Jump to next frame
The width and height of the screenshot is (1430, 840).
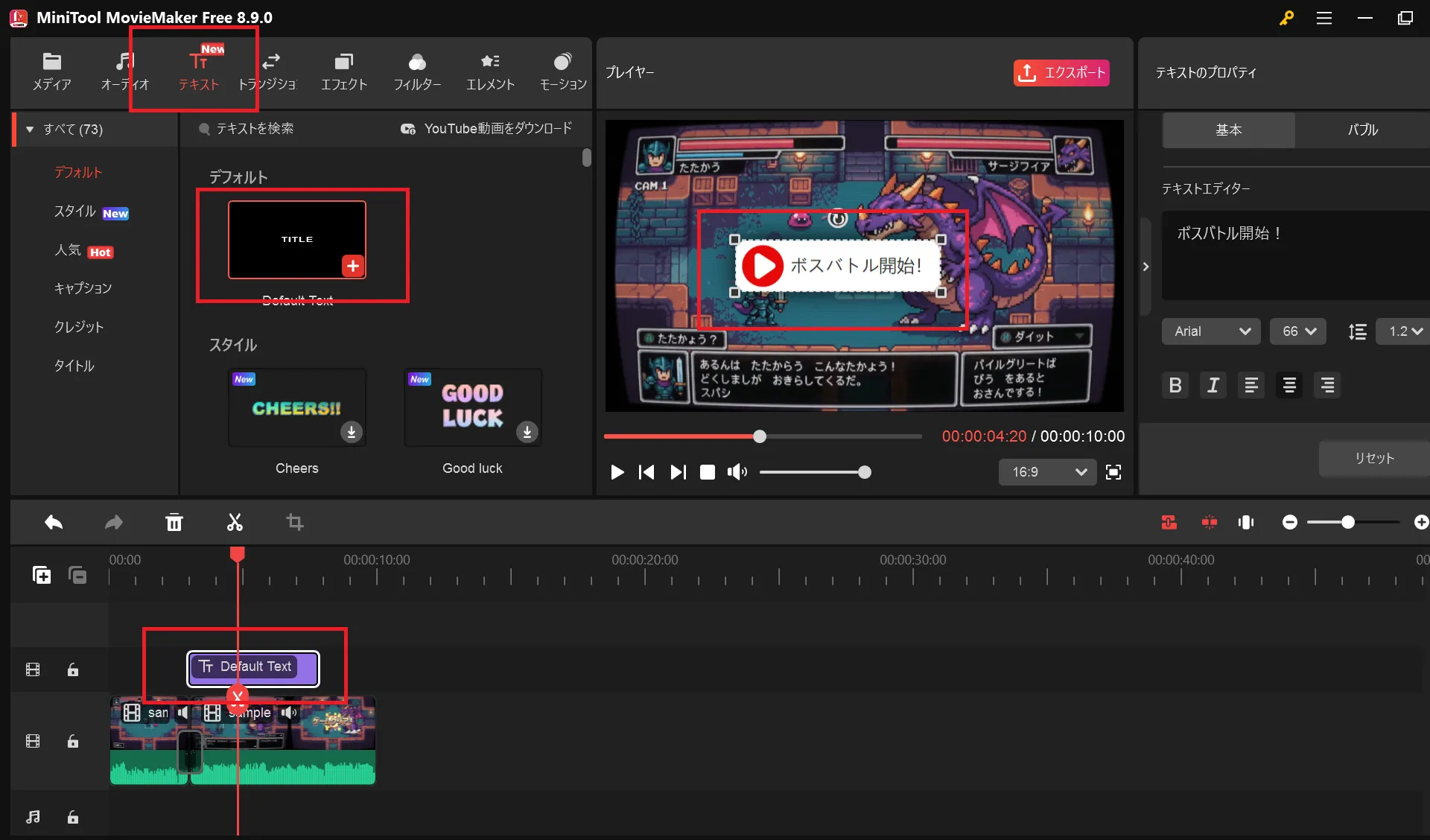[x=678, y=472]
